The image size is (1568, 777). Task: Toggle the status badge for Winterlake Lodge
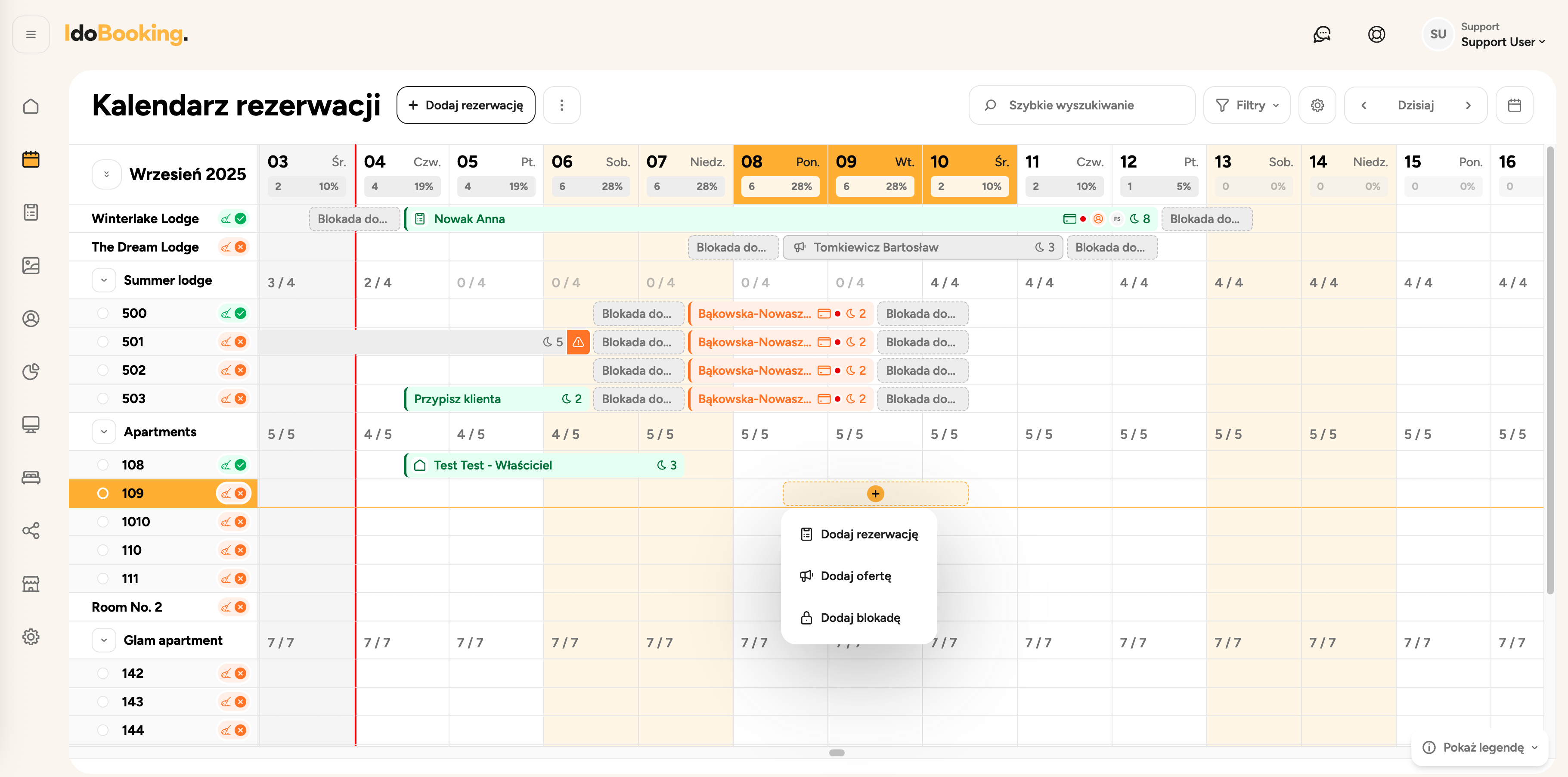234,219
